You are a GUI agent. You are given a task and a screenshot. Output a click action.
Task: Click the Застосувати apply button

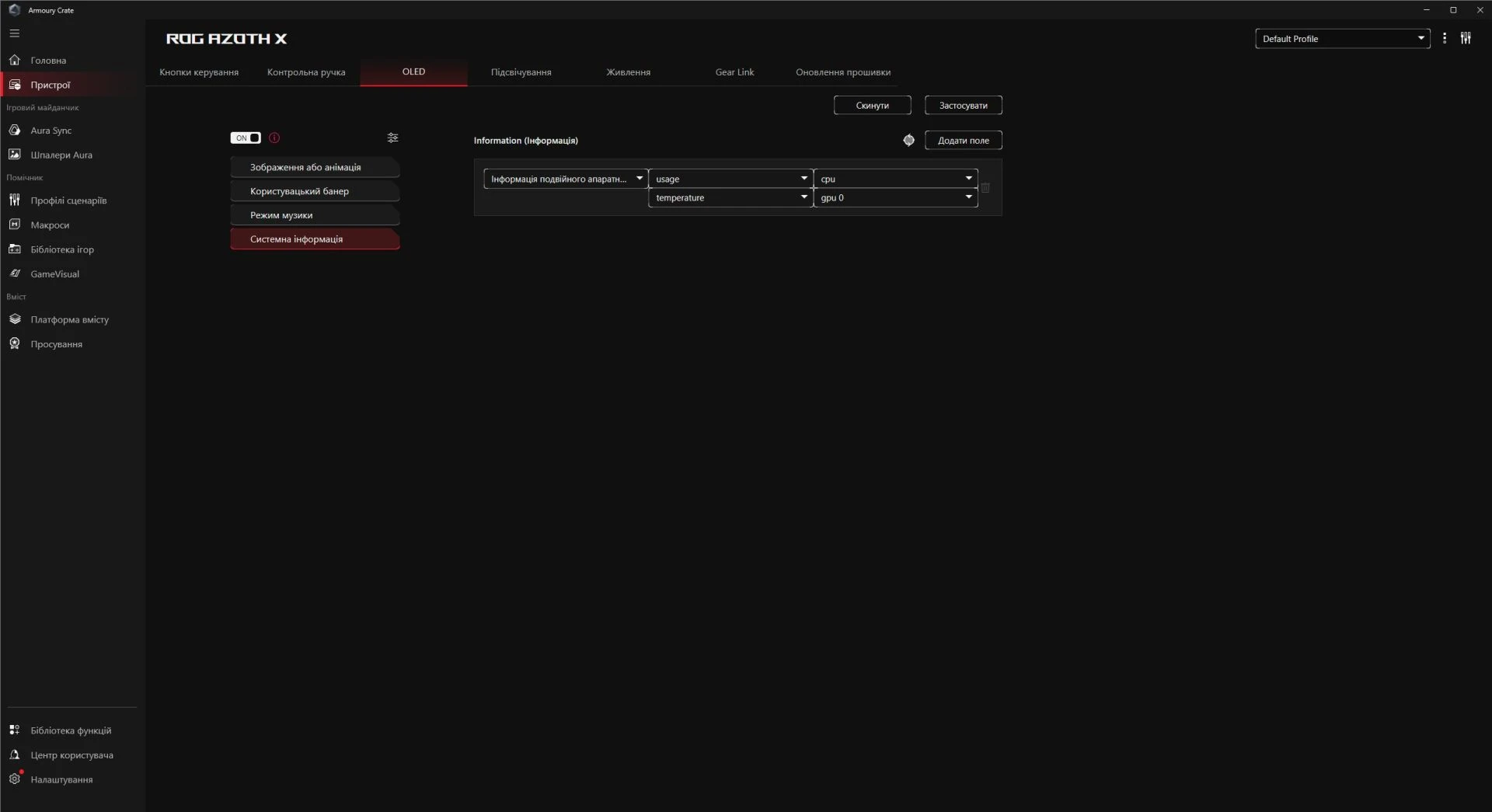coord(963,105)
